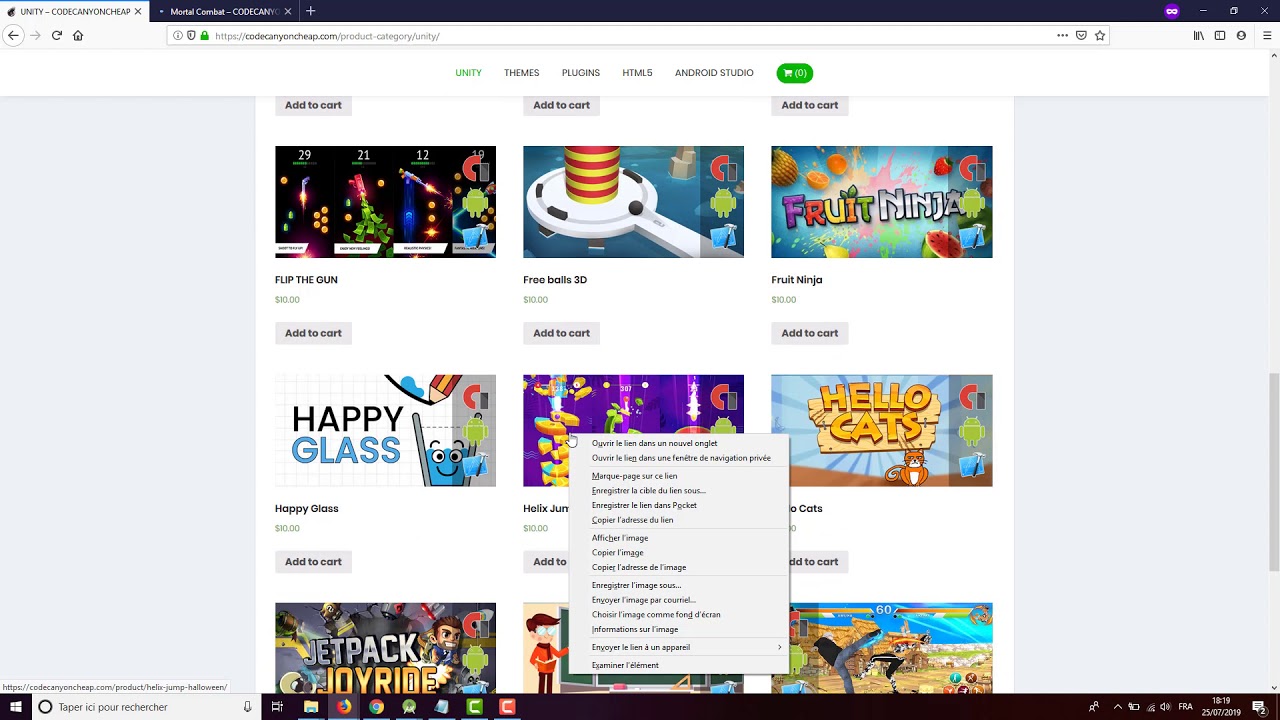The image size is (1280, 720).
Task: Open the FLIP THE GUN title link
Action: click(x=306, y=280)
